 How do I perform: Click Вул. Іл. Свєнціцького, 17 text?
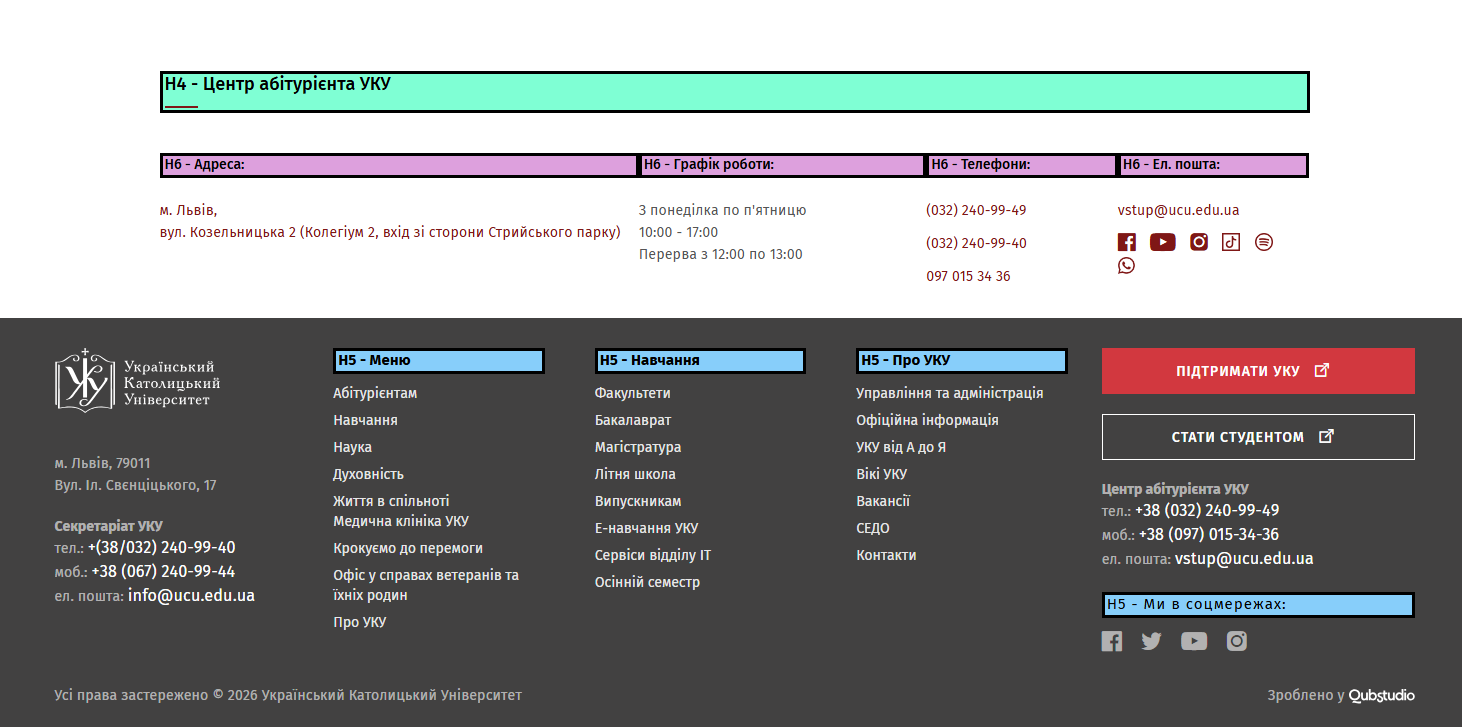(135, 485)
